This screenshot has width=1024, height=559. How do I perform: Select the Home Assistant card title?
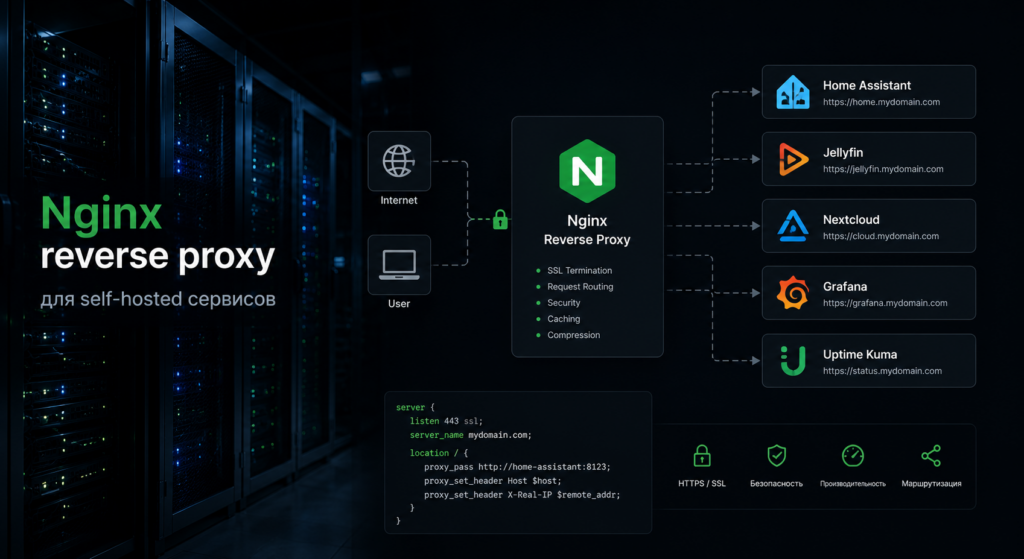867,86
